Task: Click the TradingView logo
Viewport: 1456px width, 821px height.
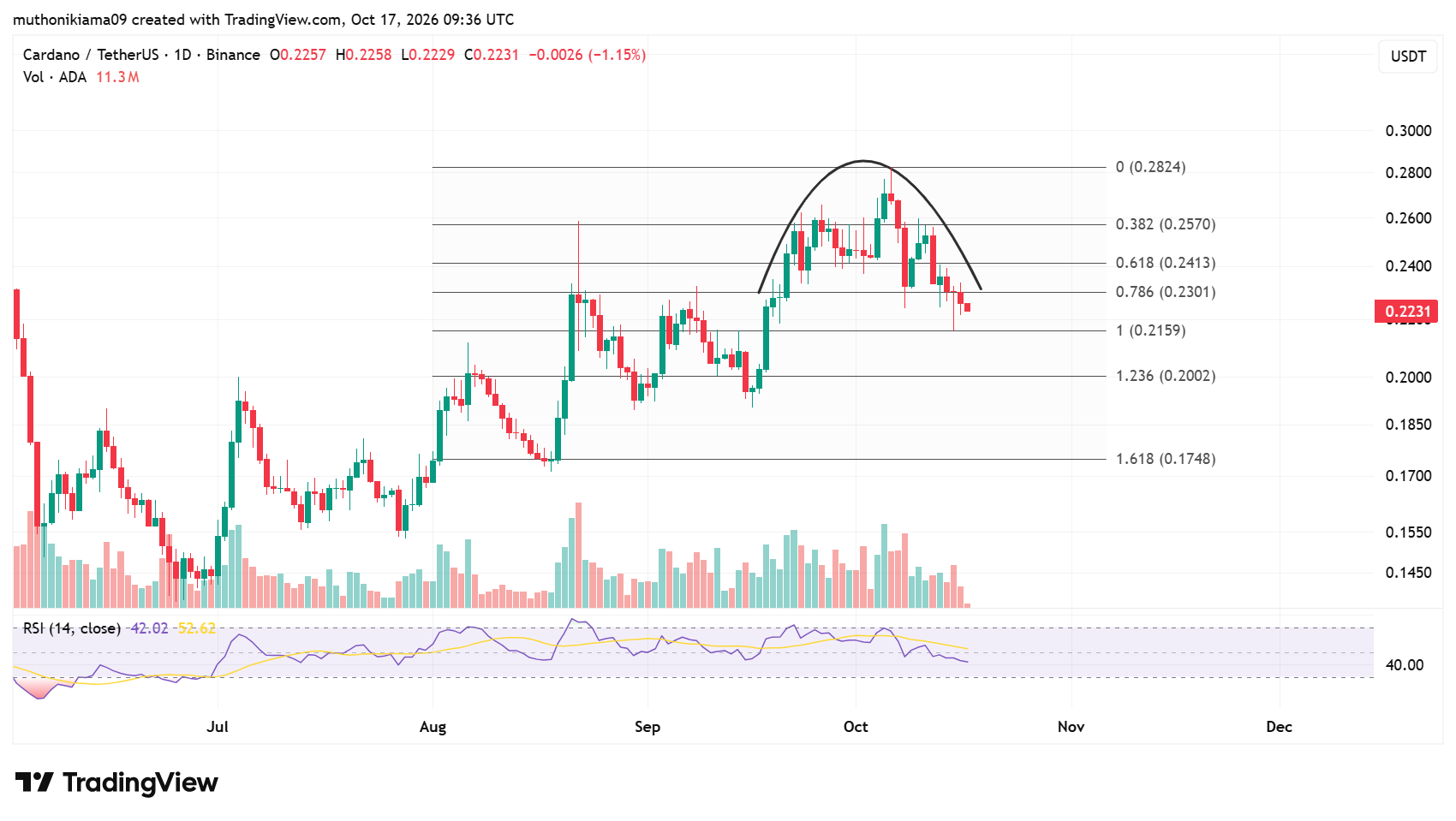Action: click(116, 782)
